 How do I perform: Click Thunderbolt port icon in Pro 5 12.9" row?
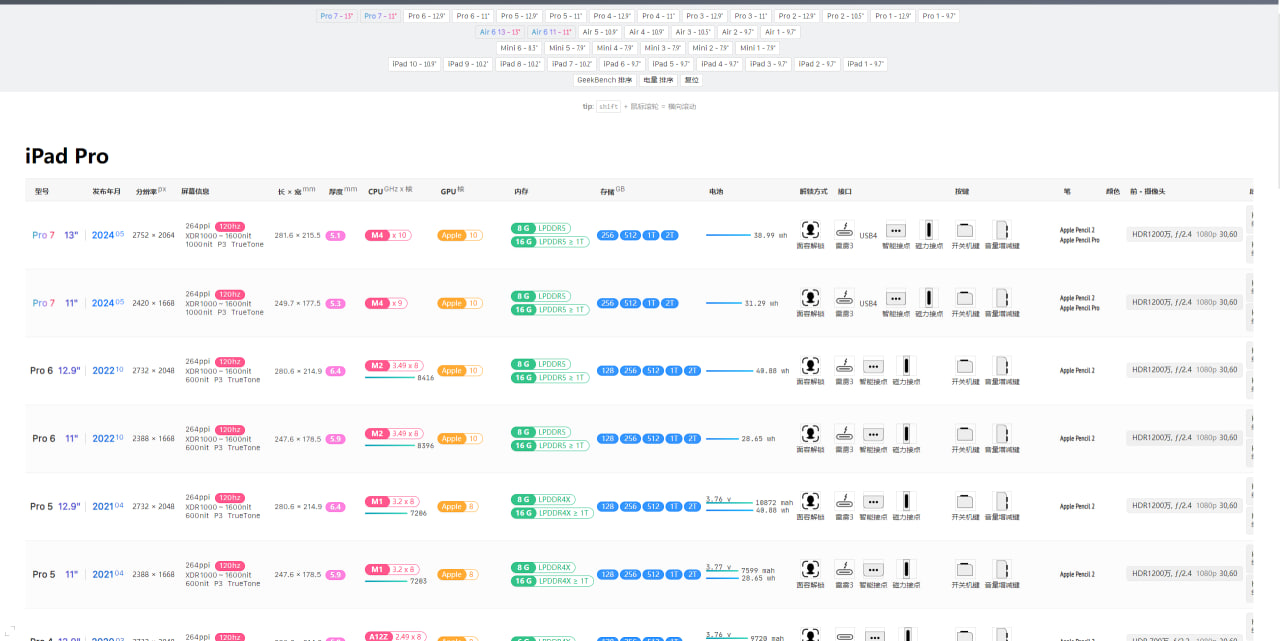pos(844,501)
